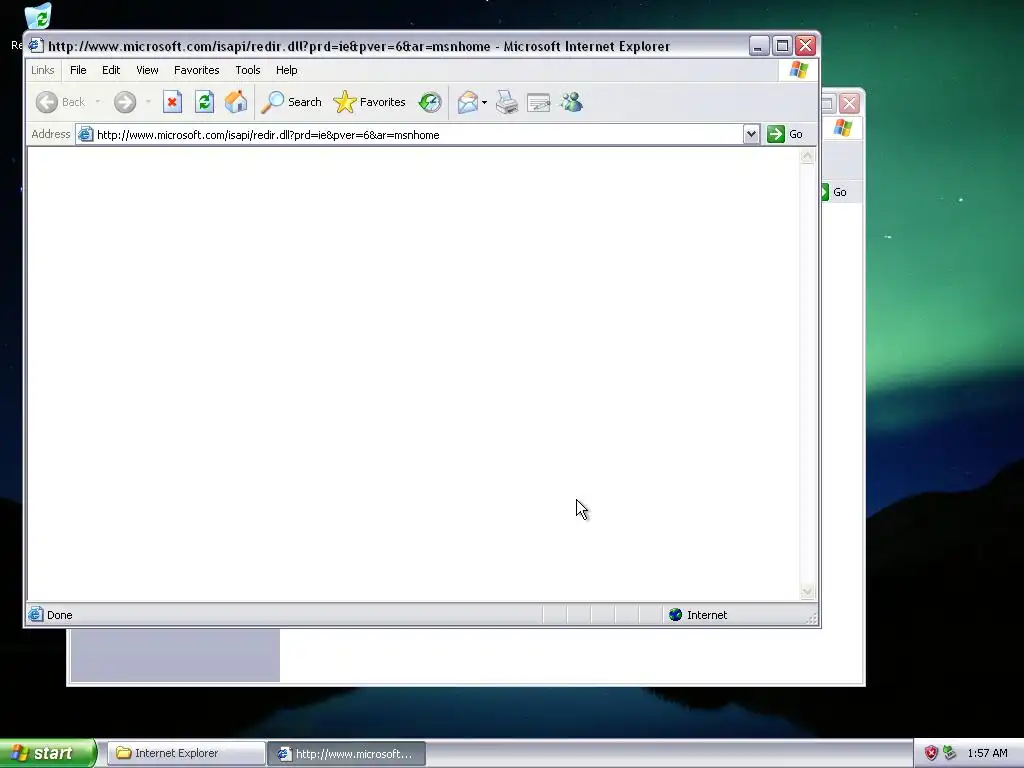Click the page icon in Address bar

[x=85, y=135]
